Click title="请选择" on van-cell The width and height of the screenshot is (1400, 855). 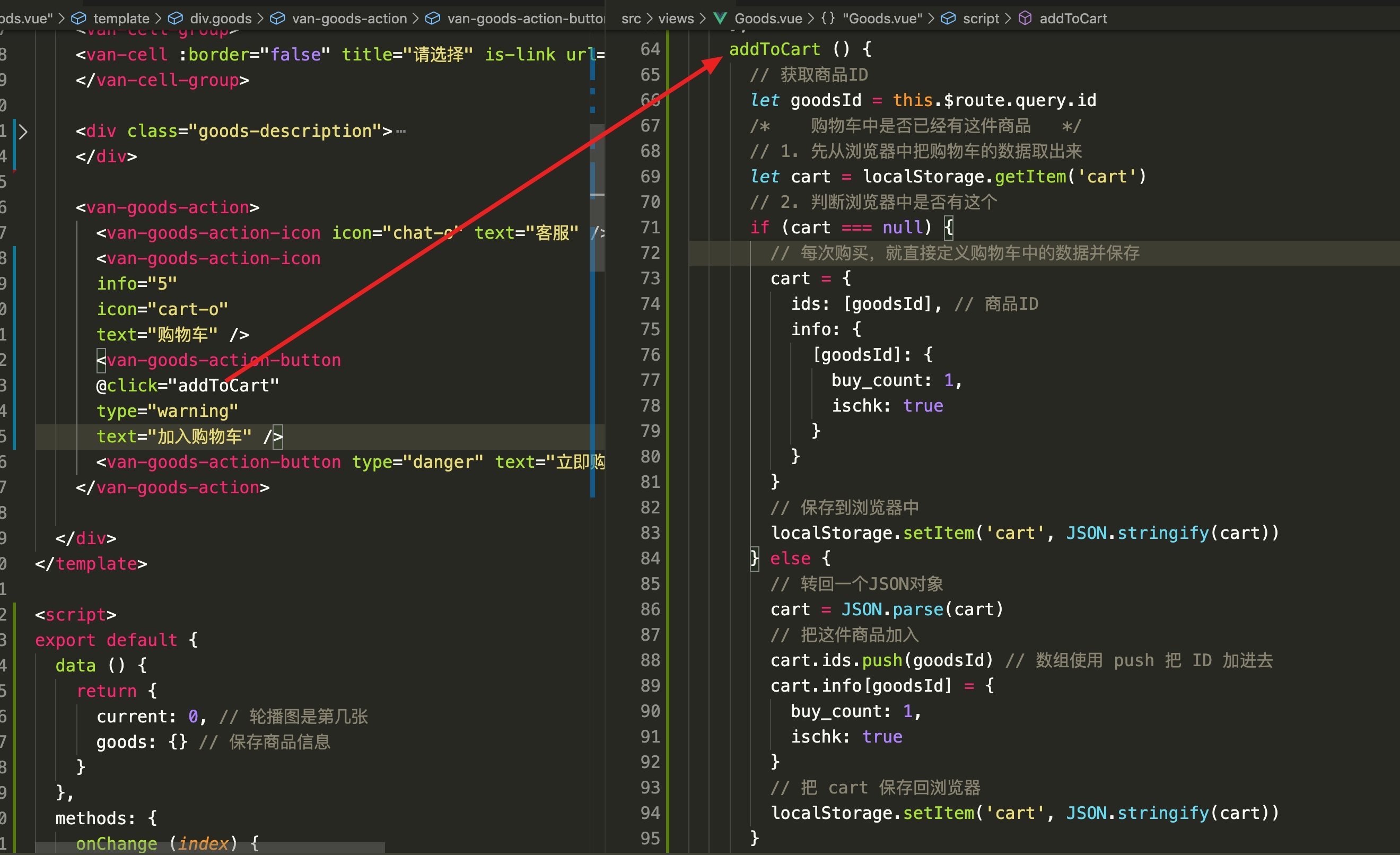click(407, 55)
